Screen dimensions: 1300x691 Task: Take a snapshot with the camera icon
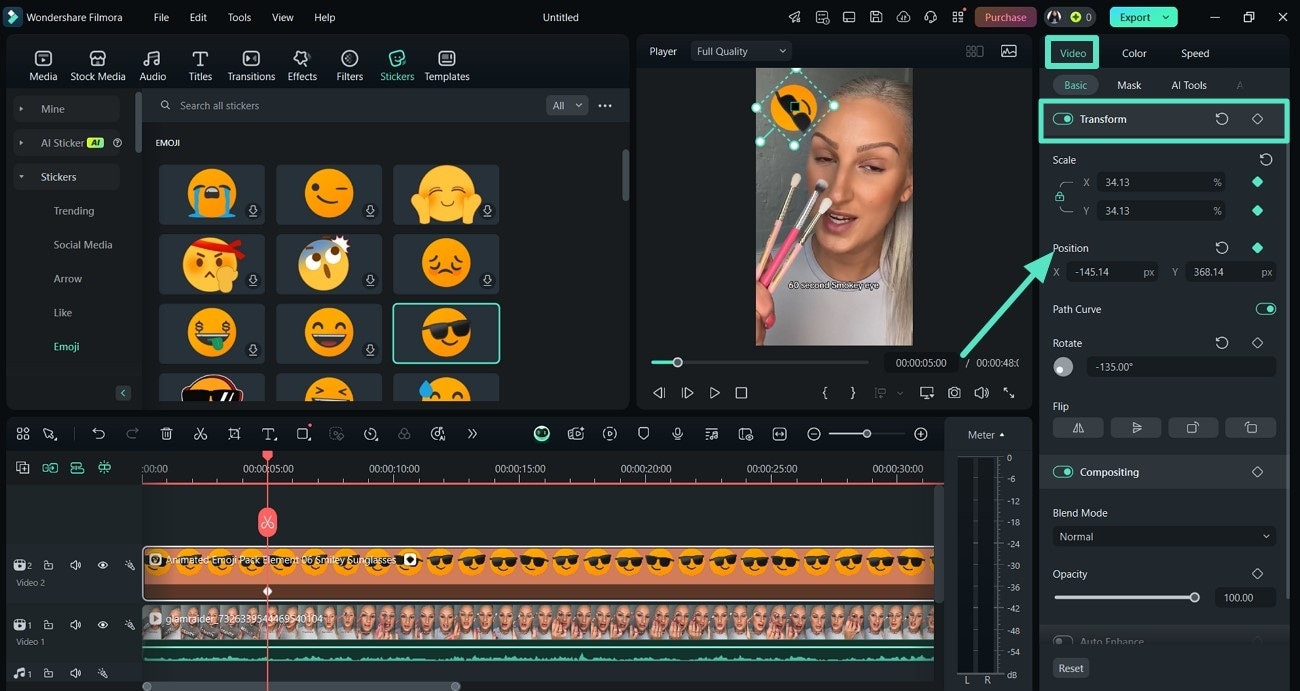(x=954, y=393)
